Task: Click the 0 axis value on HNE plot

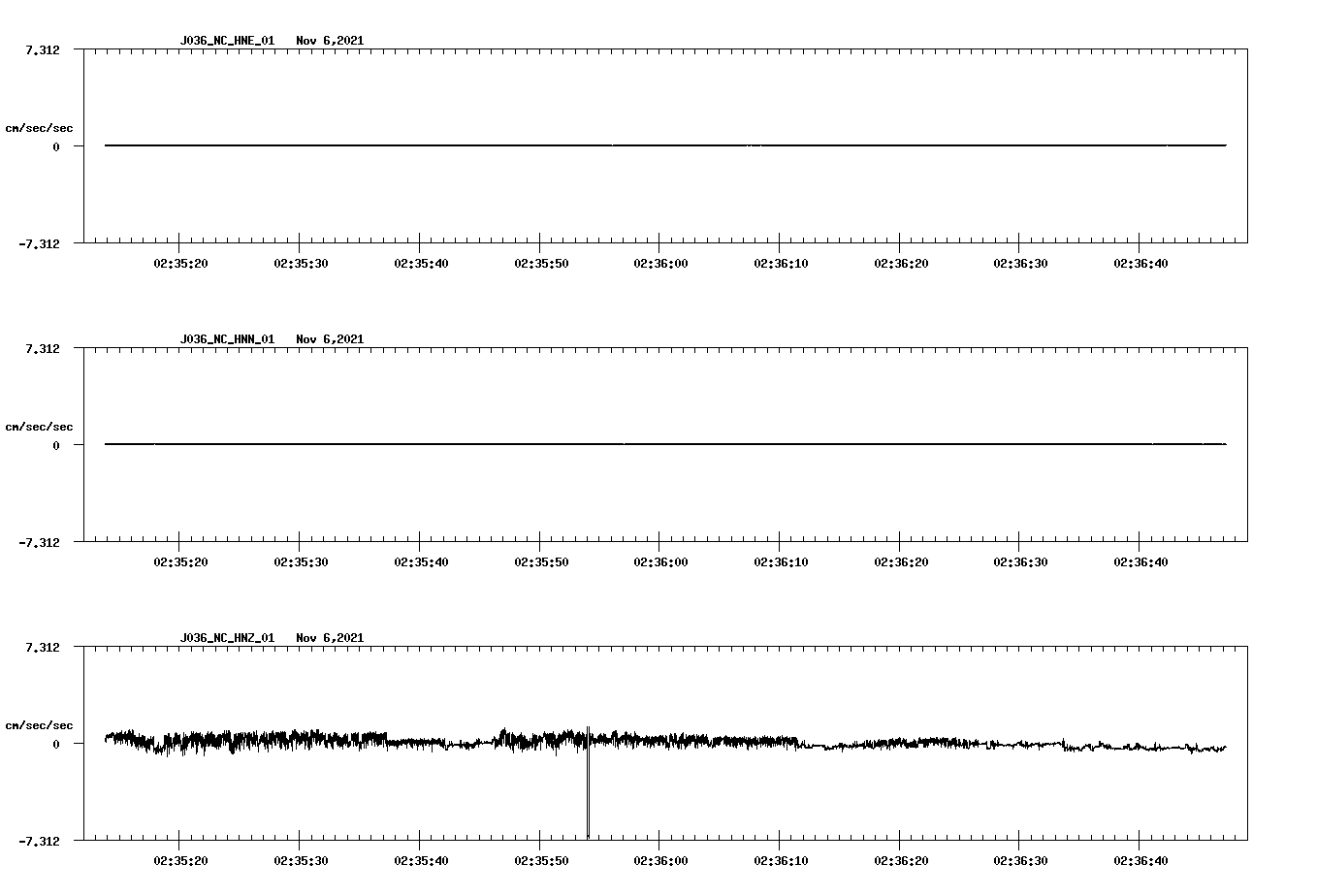Action: point(56,146)
